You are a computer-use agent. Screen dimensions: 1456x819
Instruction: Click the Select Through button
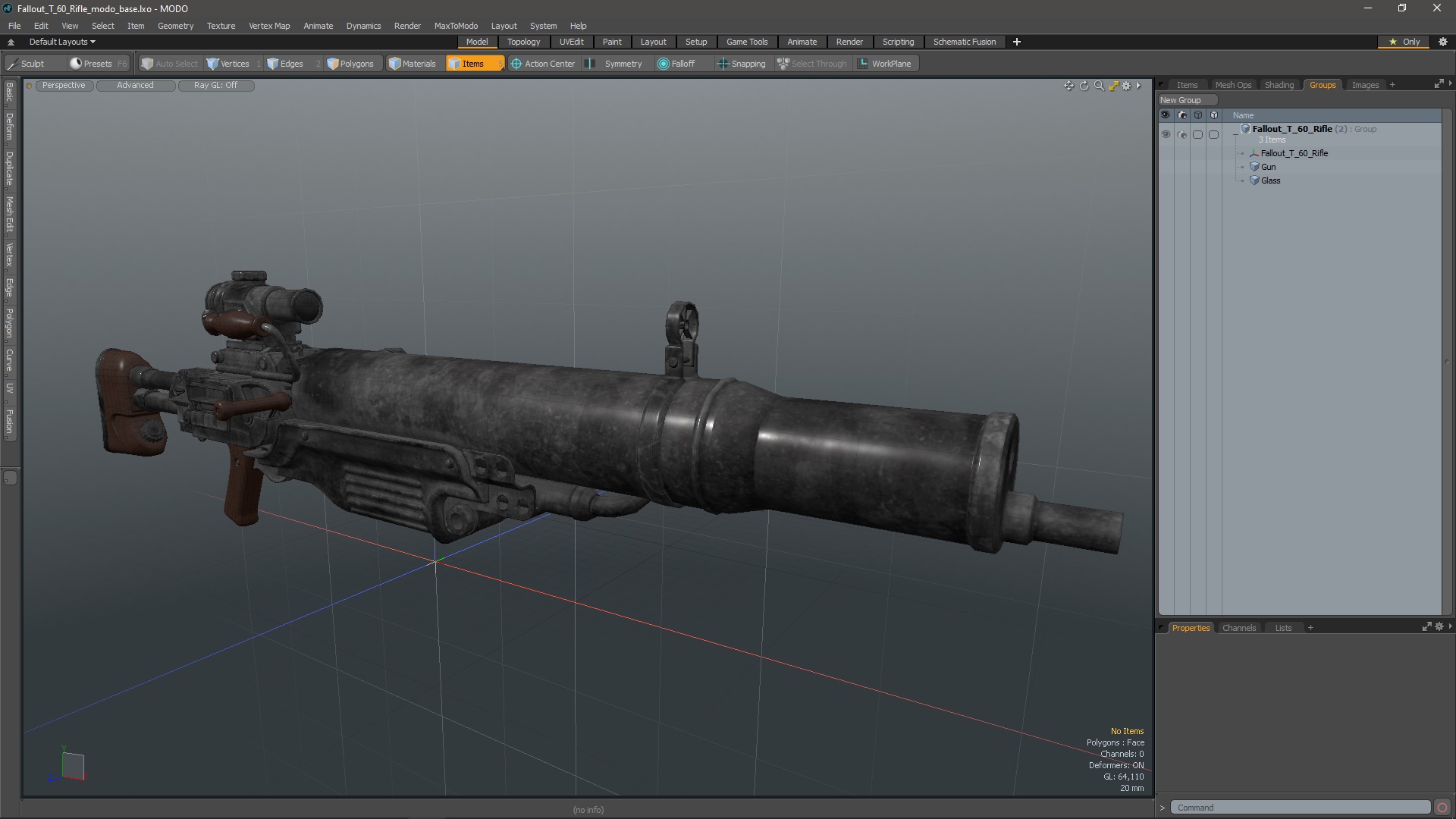(x=812, y=64)
